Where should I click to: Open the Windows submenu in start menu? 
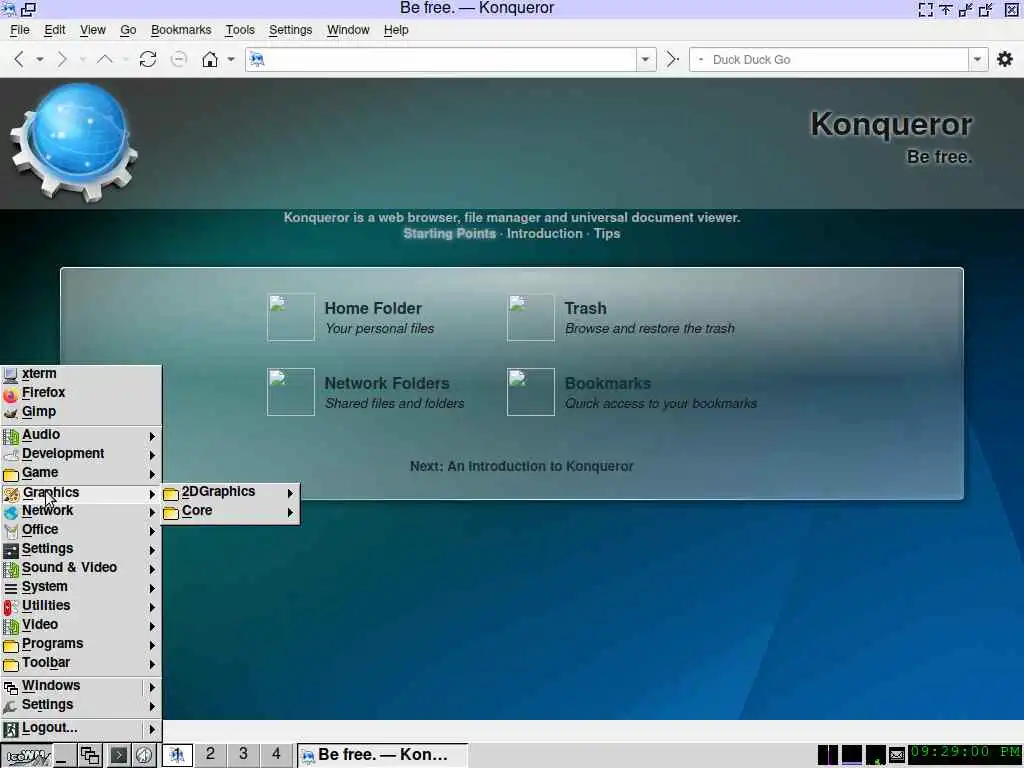(81, 686)
